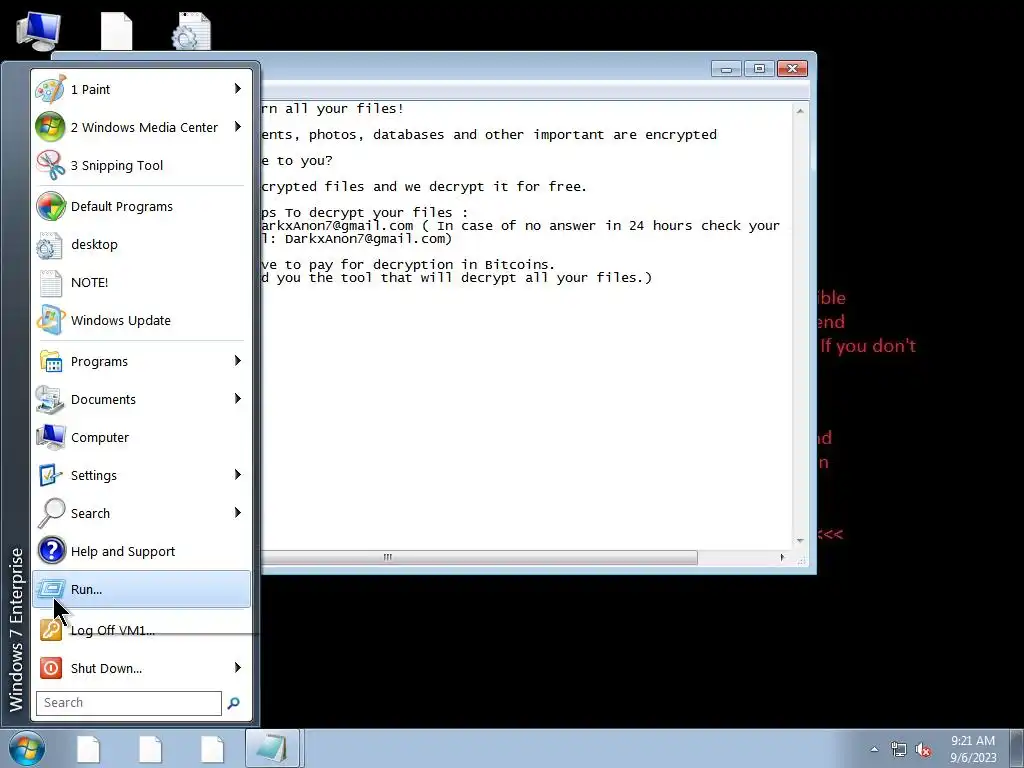This screenshot has height=768, width=1024.
Task: Open the taskbar clock showing 9:21 AM
Action: click(x=973, y=749)
